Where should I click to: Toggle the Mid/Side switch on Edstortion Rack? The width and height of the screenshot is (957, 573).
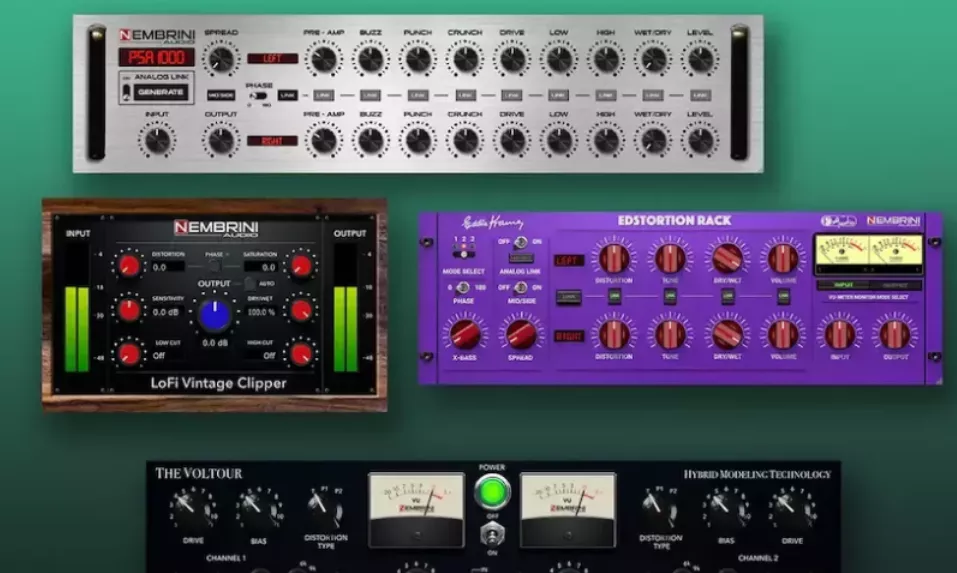pyautogui.click(x=520, y=287)
